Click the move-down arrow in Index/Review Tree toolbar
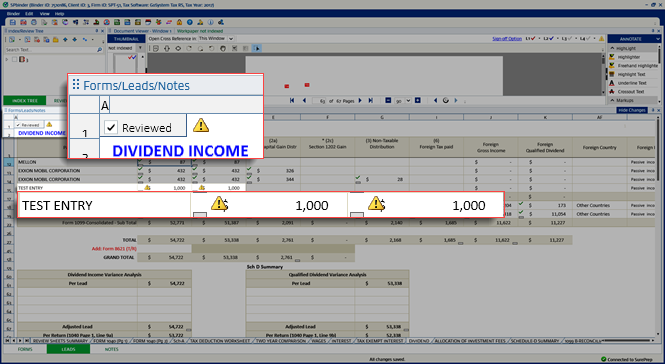Image resolution: width=665 pixels, height=364 pixels. pyautogui.click(x=74, y=39)
